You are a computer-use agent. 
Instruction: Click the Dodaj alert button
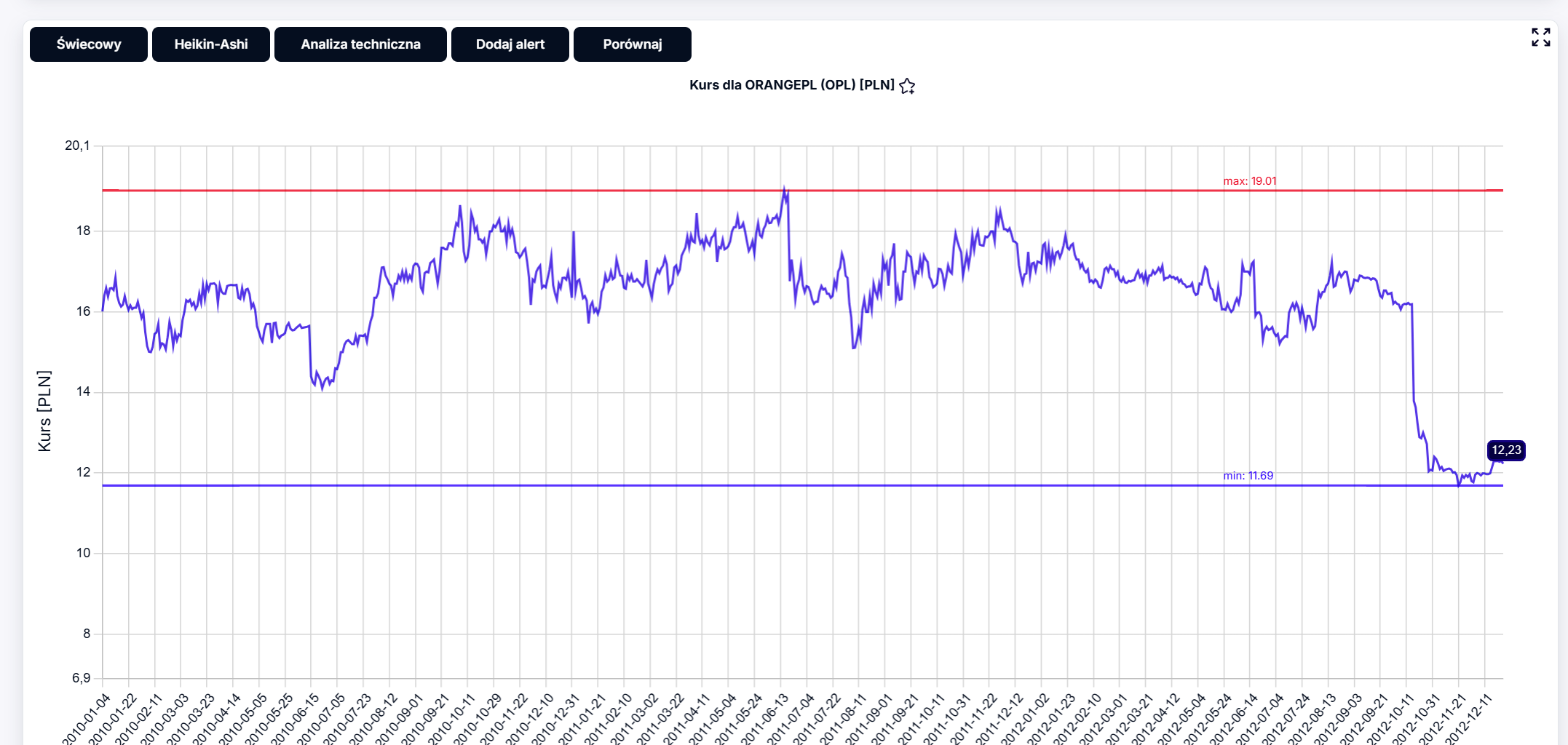[510, 44]
